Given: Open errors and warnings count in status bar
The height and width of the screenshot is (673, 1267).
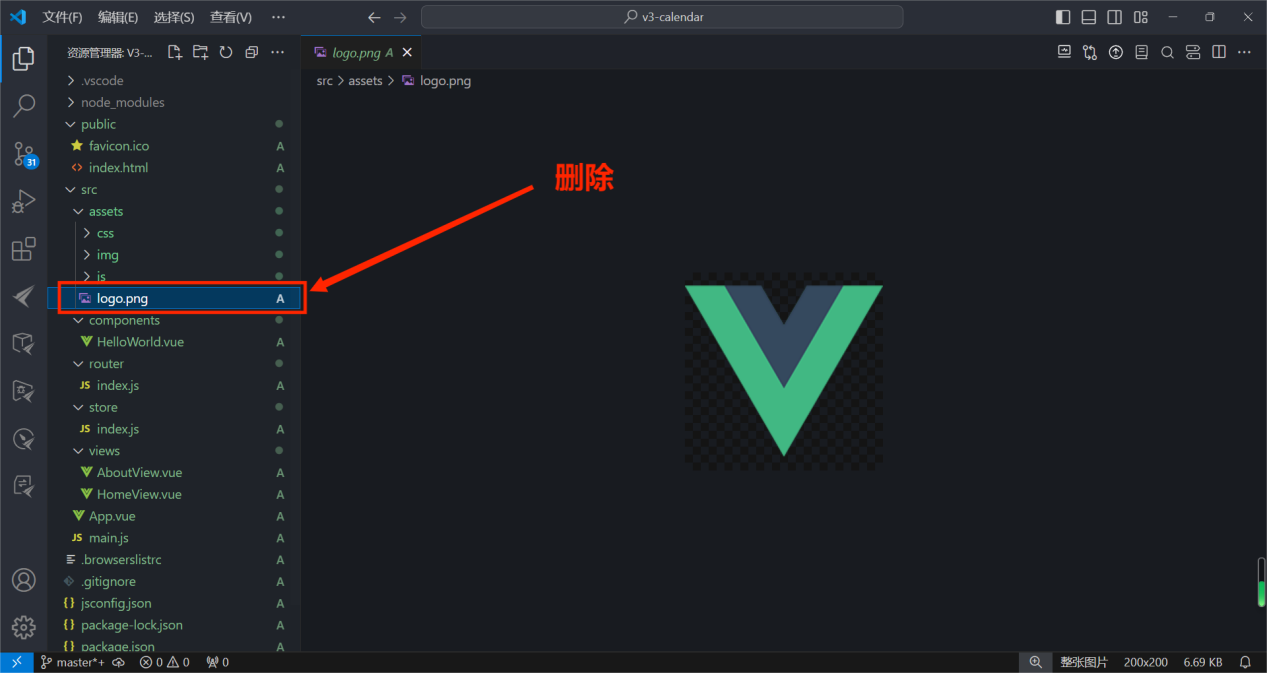Looking at the screenshot, I should tap(164, 662).
